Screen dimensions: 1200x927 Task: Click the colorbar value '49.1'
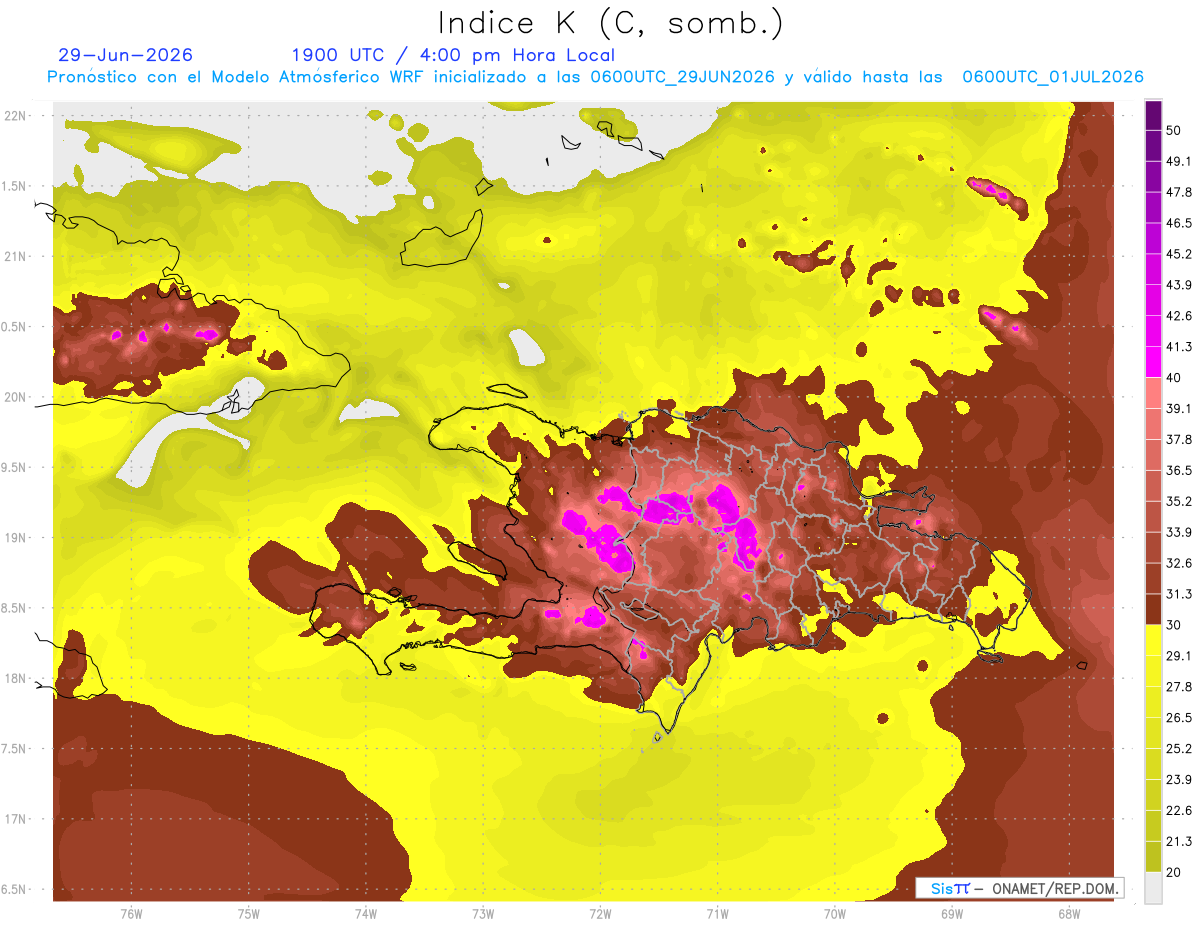[x=1179, y=161]
